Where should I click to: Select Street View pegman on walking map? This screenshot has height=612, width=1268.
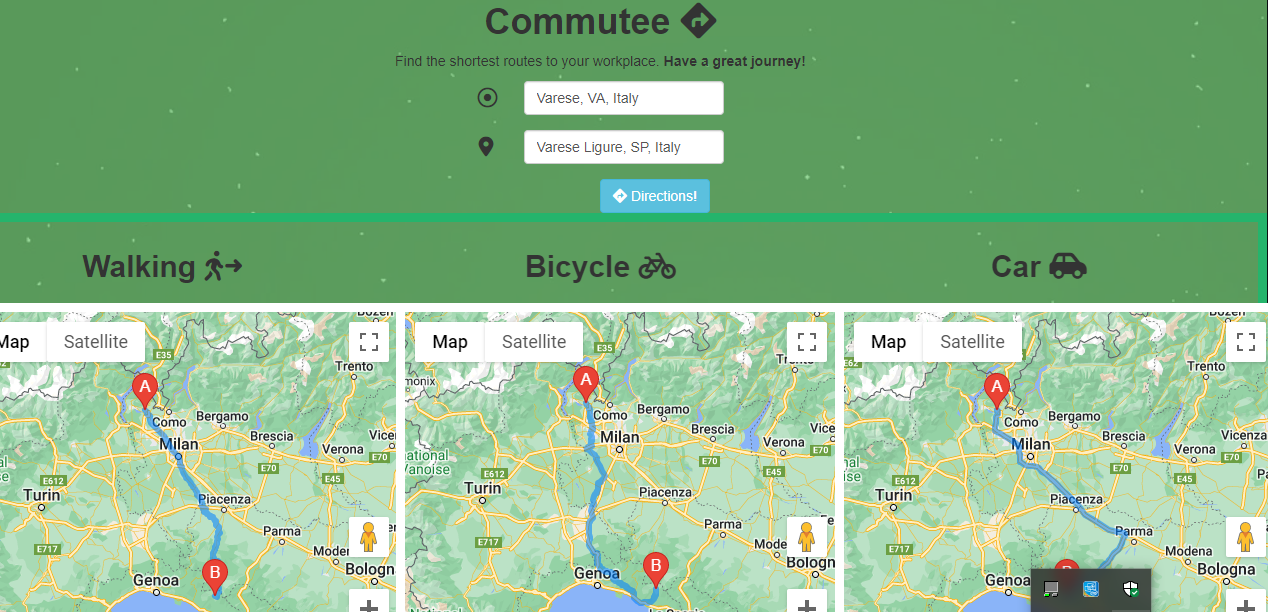coord(369,537)
